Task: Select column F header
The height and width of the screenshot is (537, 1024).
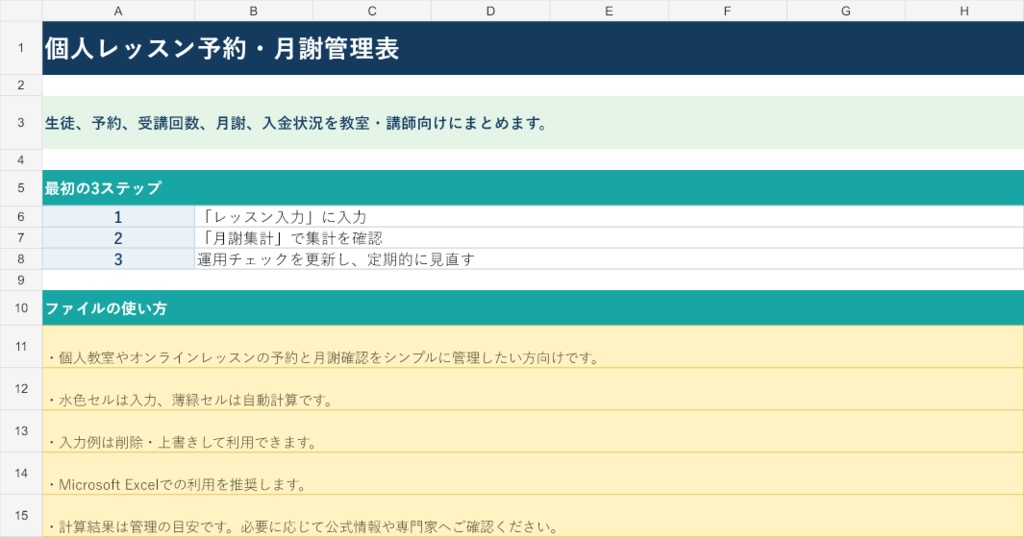Action: (x=727, y=10)
